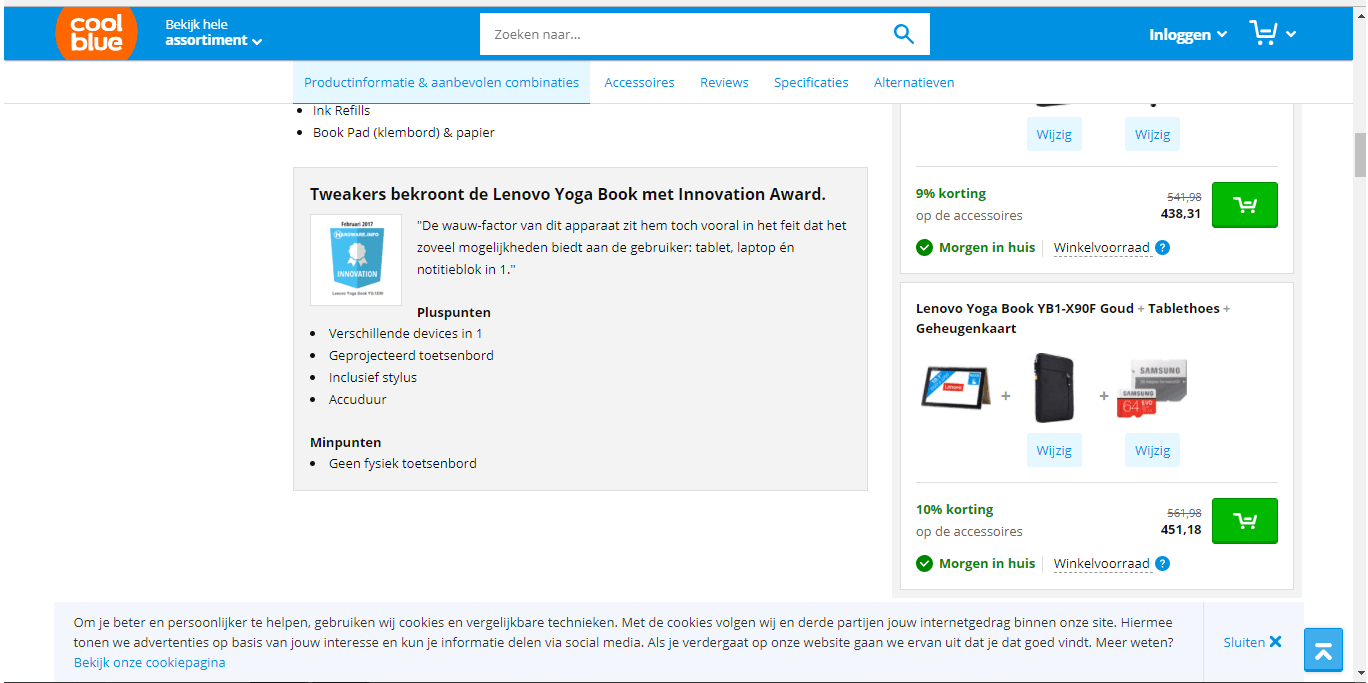Expand the cart dropdown chevron

[1291, 34]
